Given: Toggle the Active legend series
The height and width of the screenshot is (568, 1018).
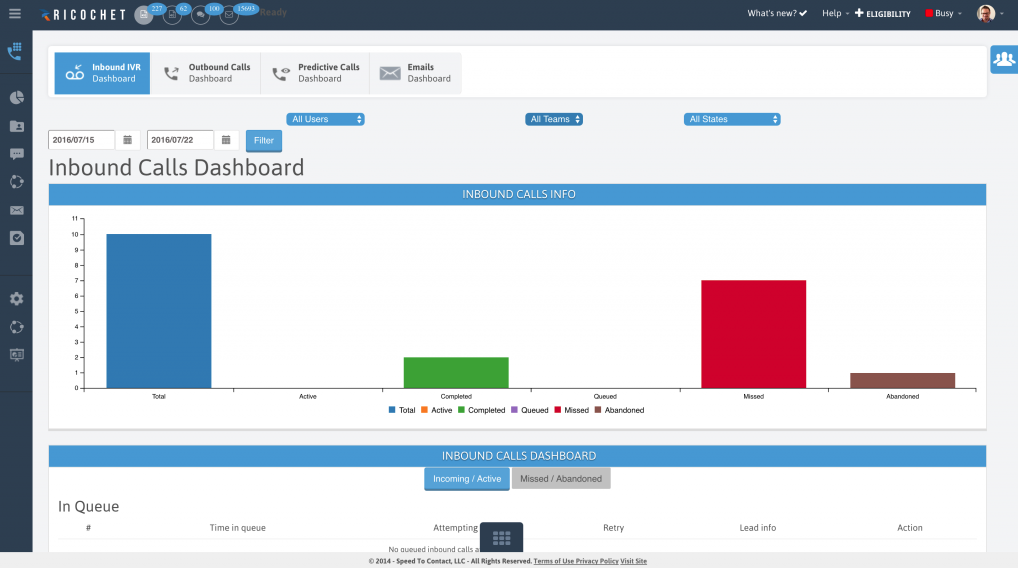Looking at the screenshot, I should [436, 410].
